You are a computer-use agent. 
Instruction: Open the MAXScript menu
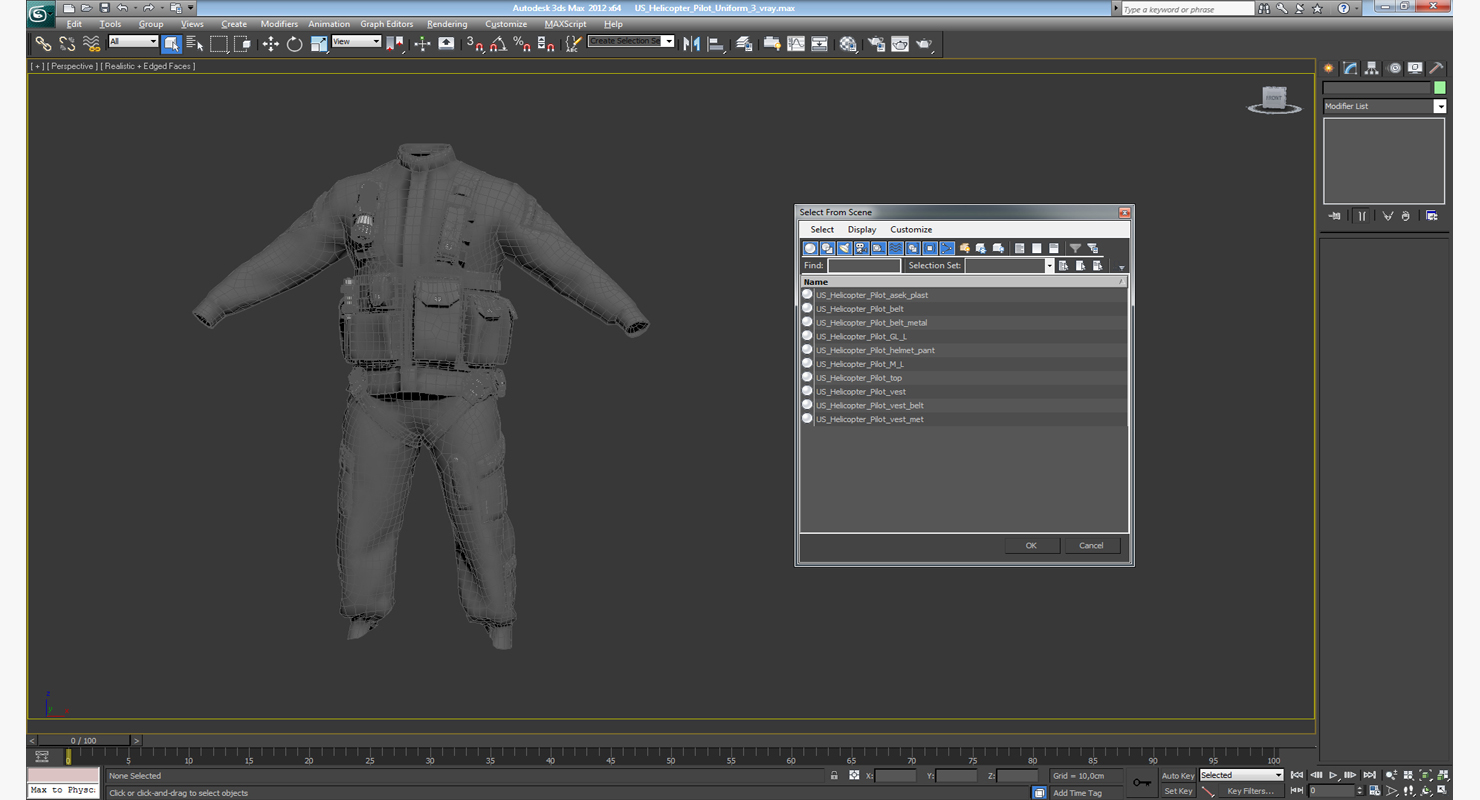tap(566, 24)
